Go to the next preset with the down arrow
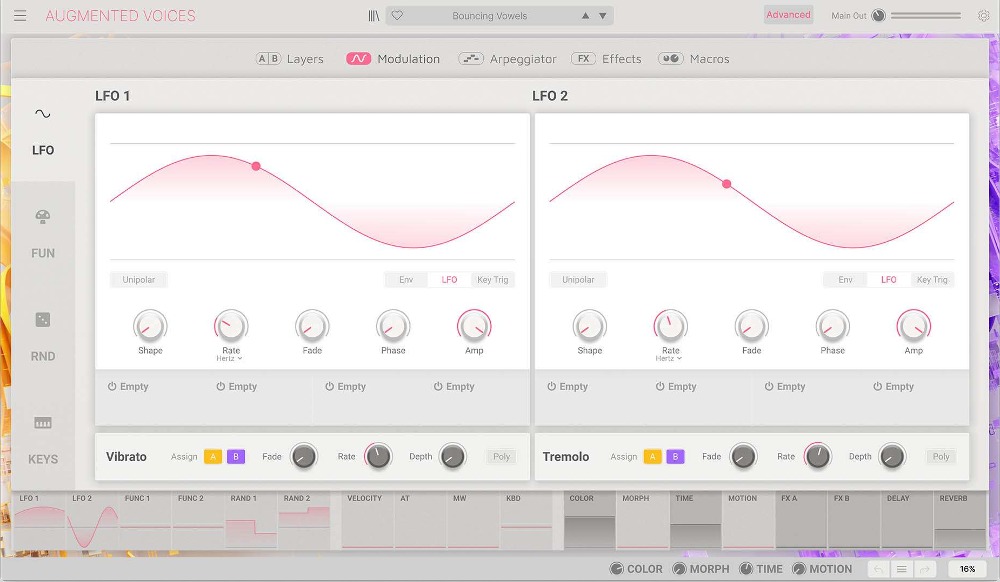This screenshot has height=582, width=1000. pos(602,15)
